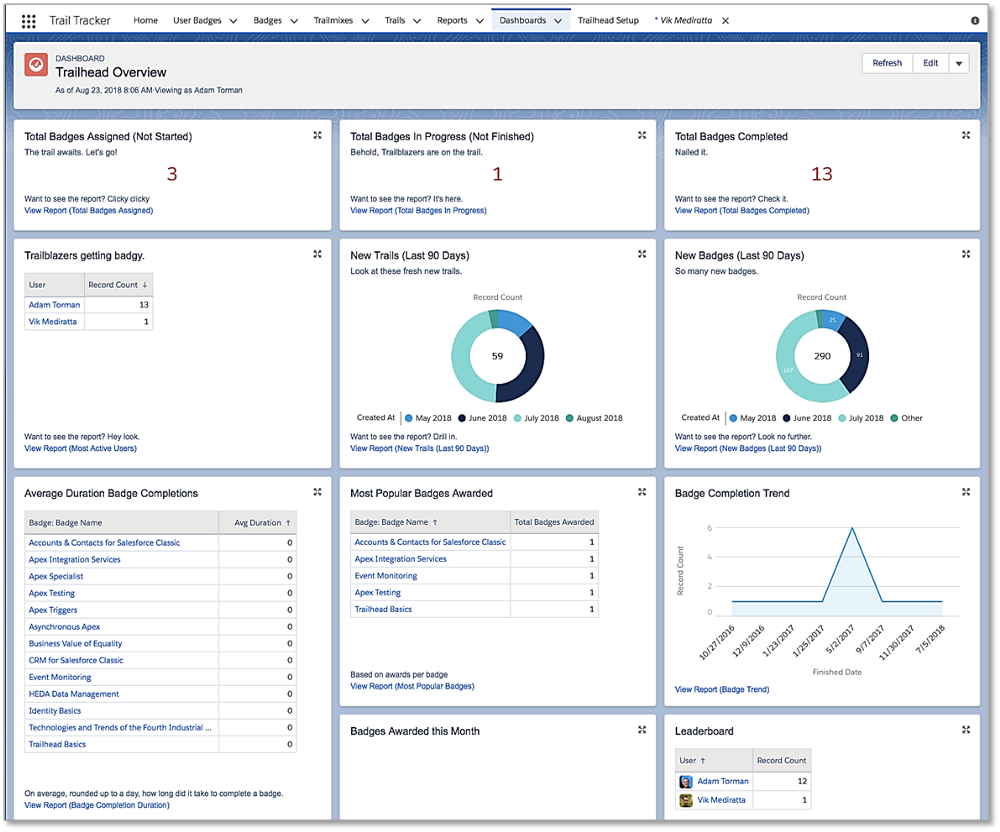Expand the Leaderboard widget
The height and width of the screenshot is (832, 1000).
point(966,730)
